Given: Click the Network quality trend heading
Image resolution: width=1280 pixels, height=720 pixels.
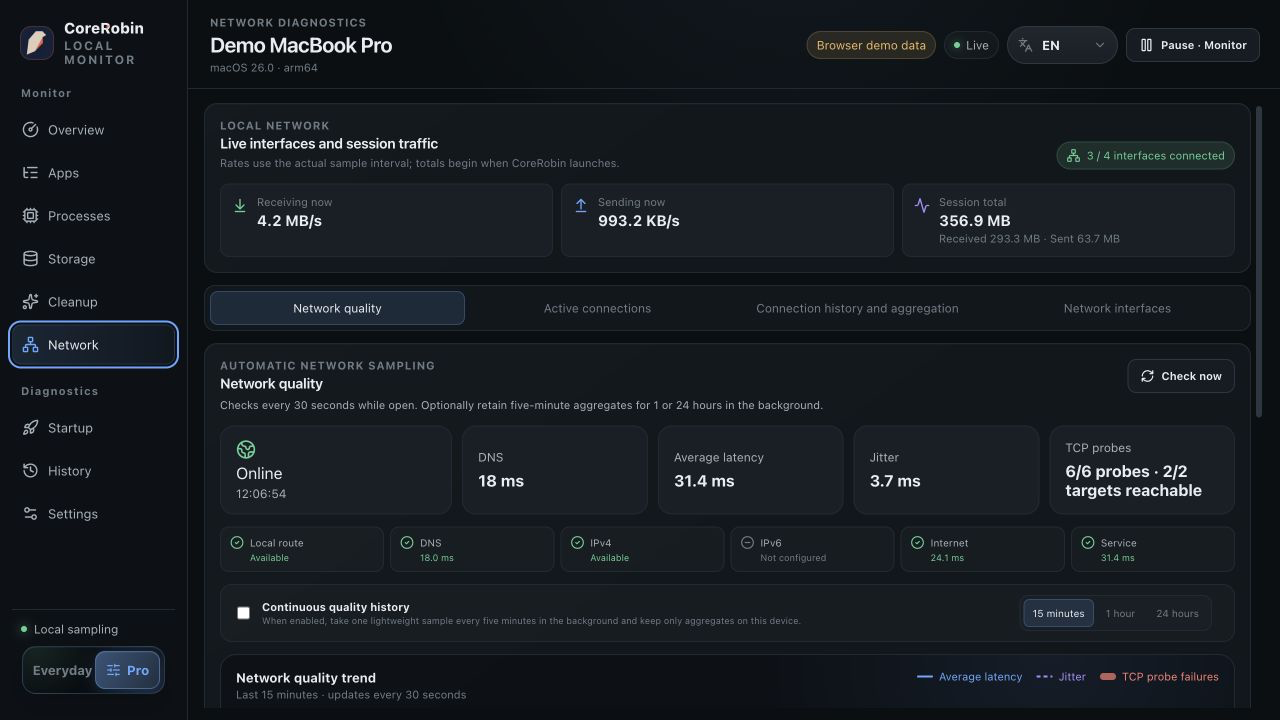Looking at the screenshot, I should pos(306,677).
